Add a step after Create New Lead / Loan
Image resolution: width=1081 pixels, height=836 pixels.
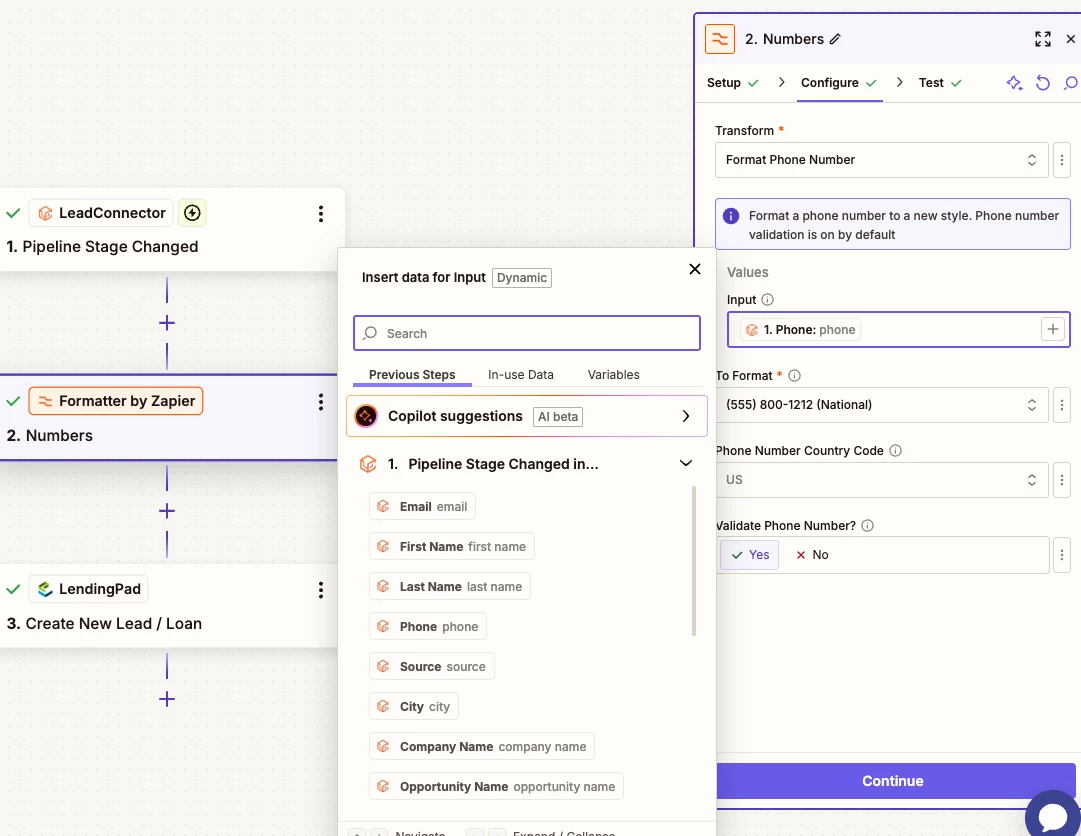pos(167,699)
